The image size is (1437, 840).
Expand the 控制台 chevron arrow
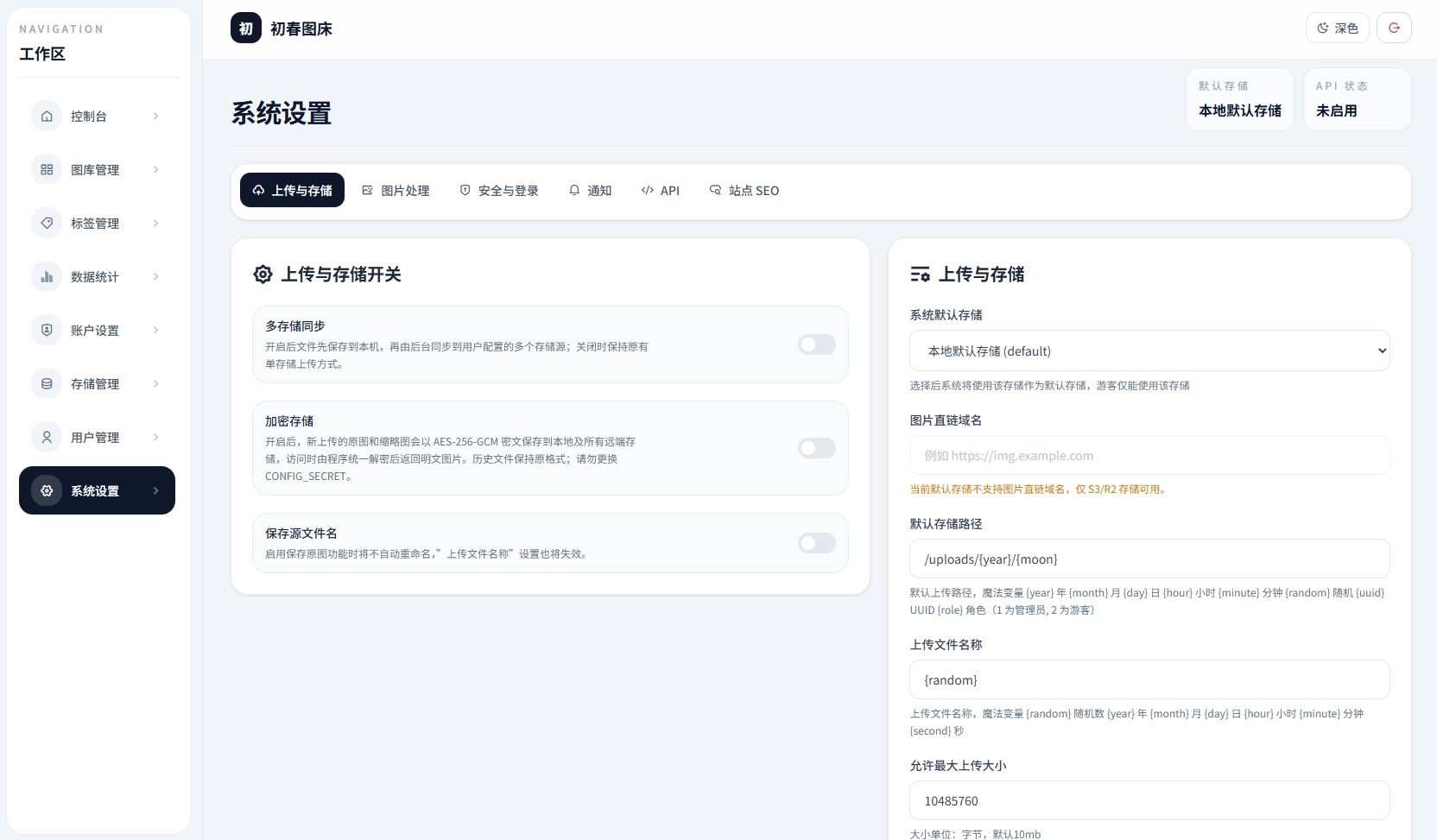pyautogui.click(x=155, y=116)
